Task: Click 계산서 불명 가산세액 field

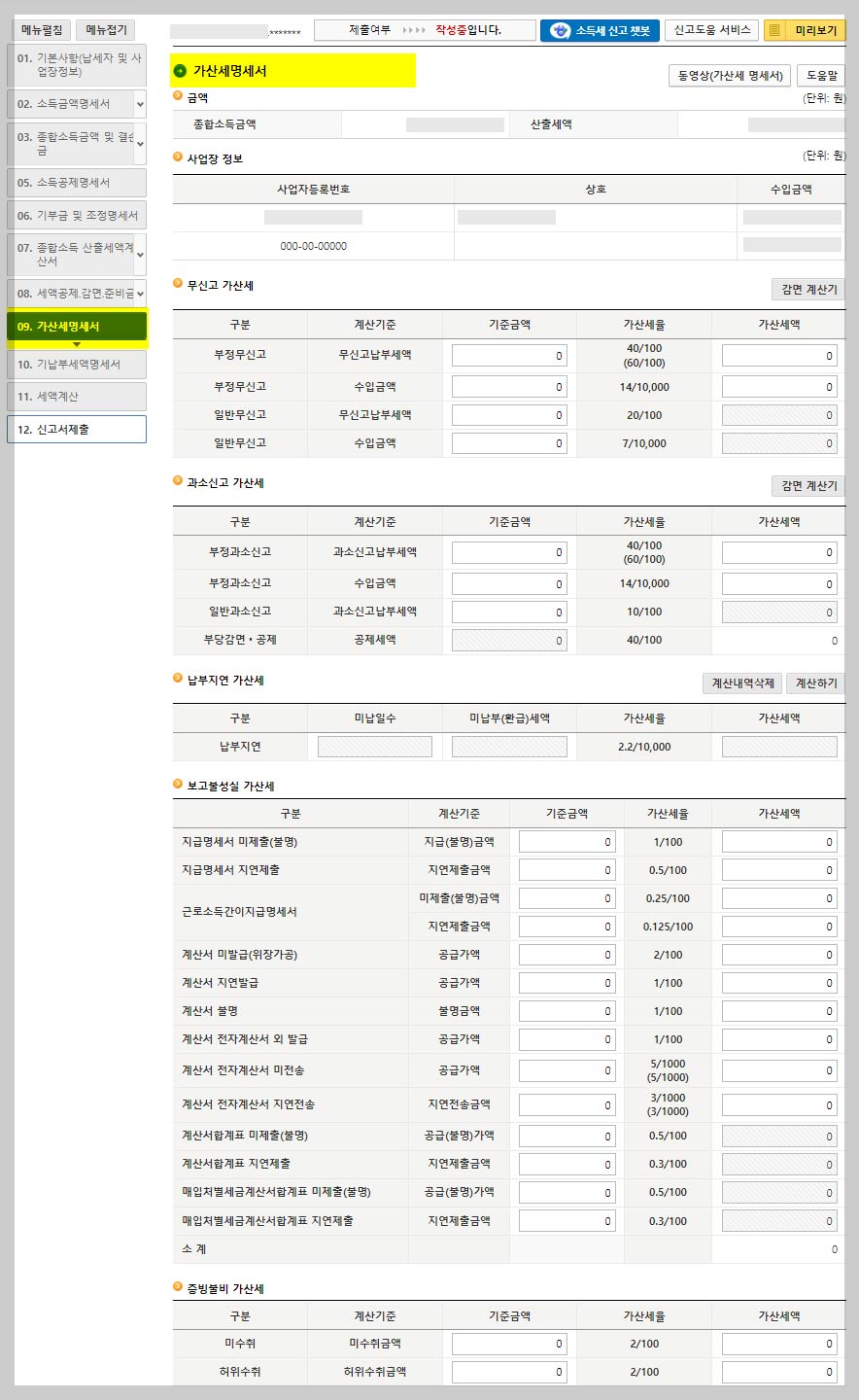Action: (x=779, y=1011)
